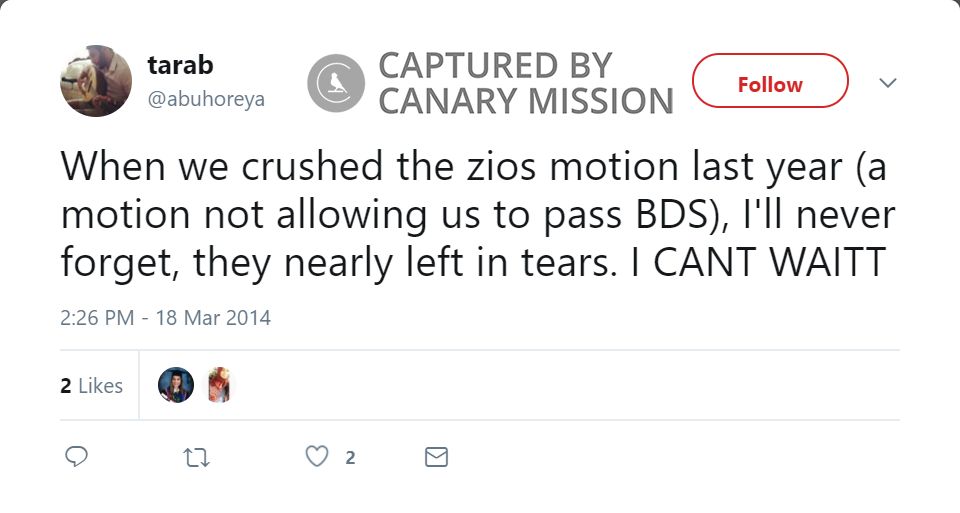Open tarab's profile picture avatar
960x513 pixels.
coord(96,81)
